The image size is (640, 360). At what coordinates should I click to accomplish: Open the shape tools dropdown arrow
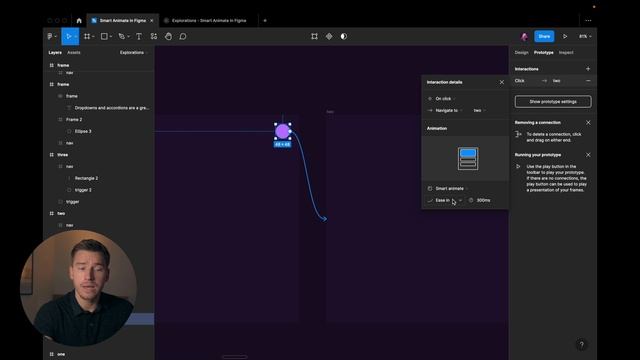111,37
